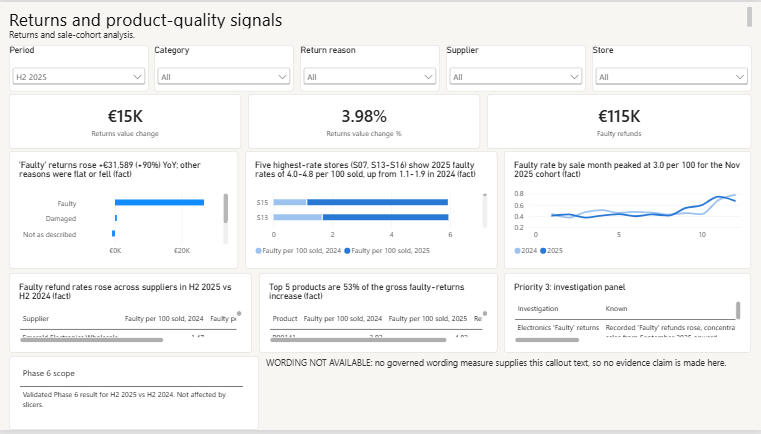761x434 pixels.
Task: Sort products table by 'Faulty per 100 sold, 2024'
Action: tap(343, 319)
